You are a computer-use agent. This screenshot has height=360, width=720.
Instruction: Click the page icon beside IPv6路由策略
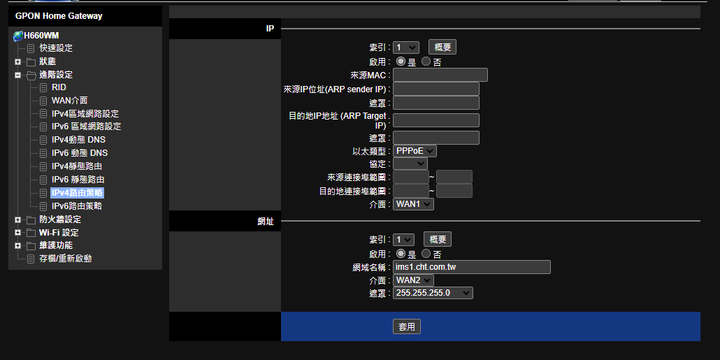point(43,207)
